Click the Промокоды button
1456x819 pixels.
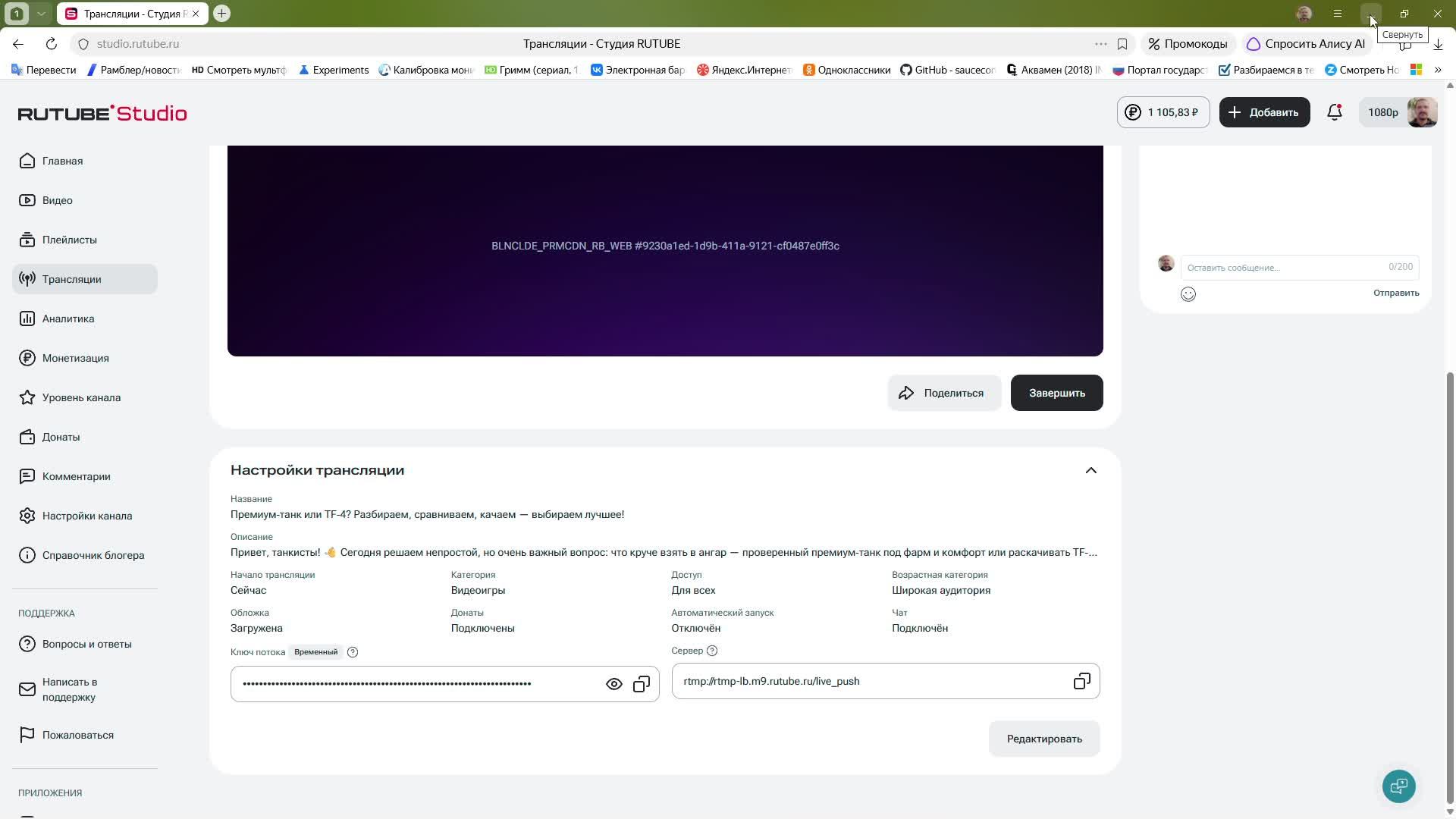[x=1188, y=44]
